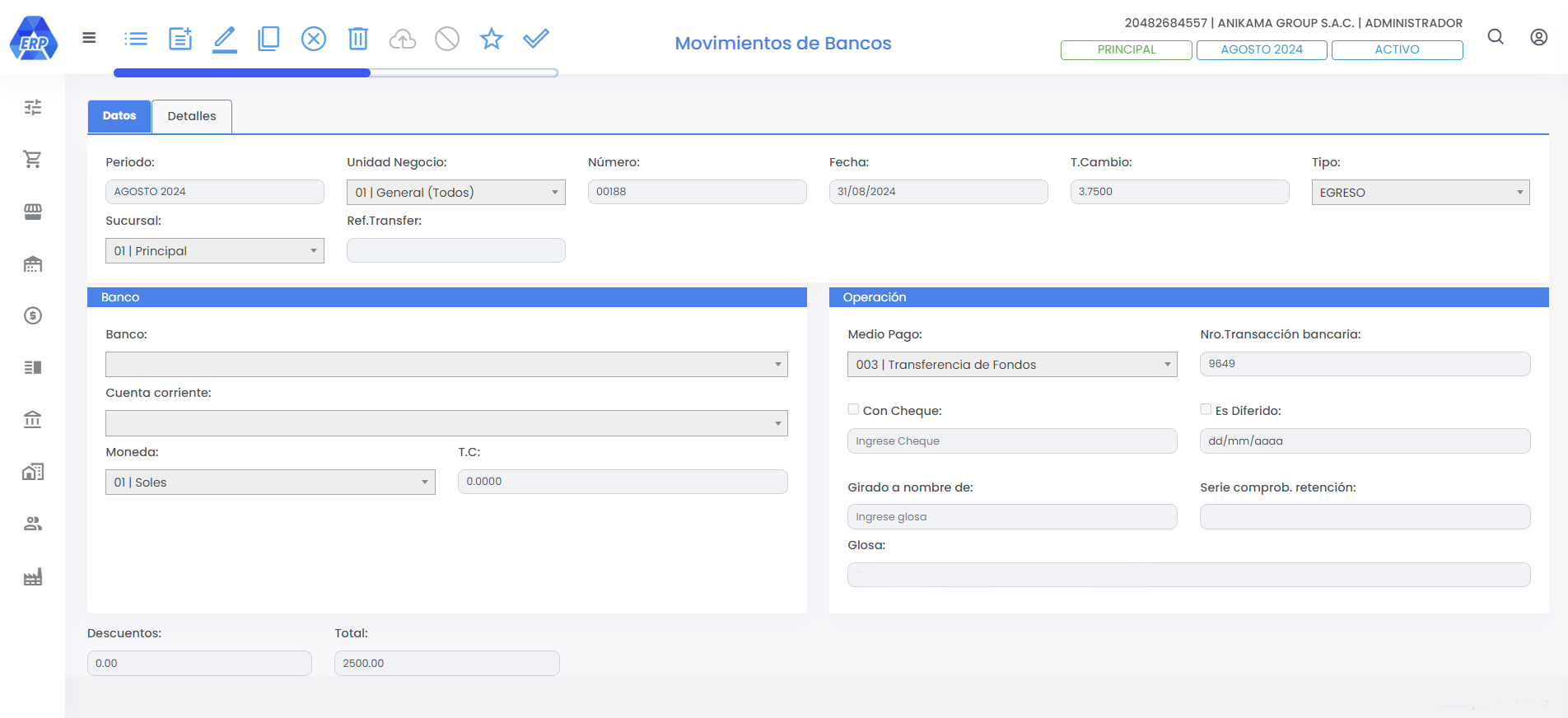
Task: Create a new record with the add-document icon
Action: 180,39
